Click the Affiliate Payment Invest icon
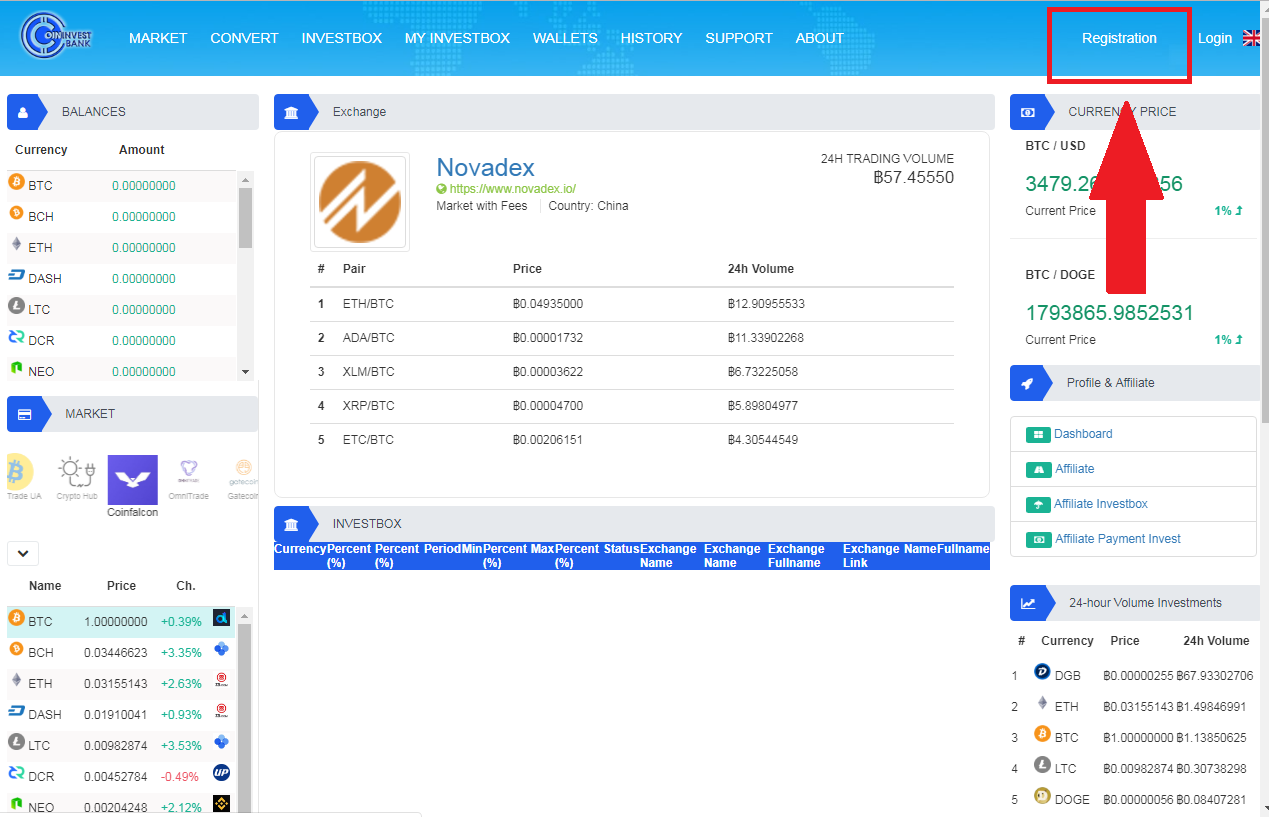Viewport: 1269px width, 817px height. click(1037, 539)
